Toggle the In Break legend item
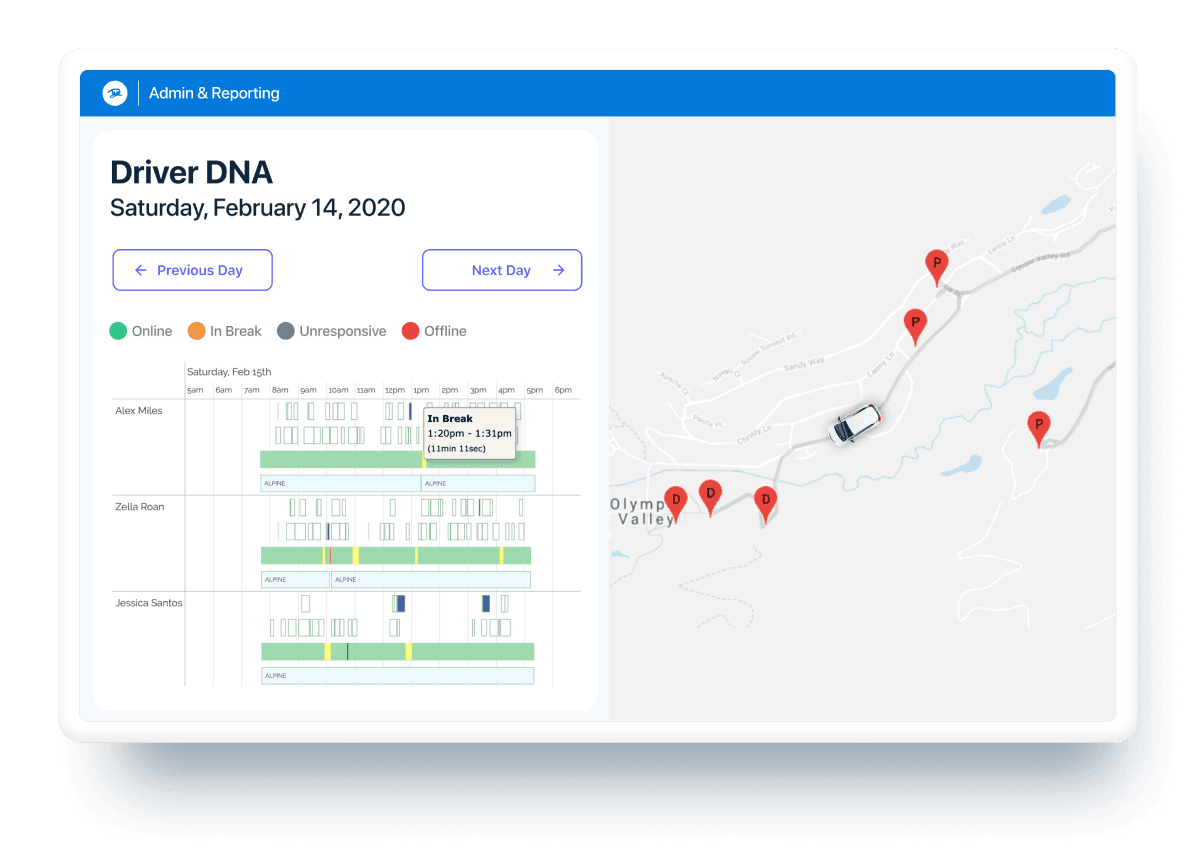Image resolution: width=1196 pixels, height=853 pixels. [225, 331]
